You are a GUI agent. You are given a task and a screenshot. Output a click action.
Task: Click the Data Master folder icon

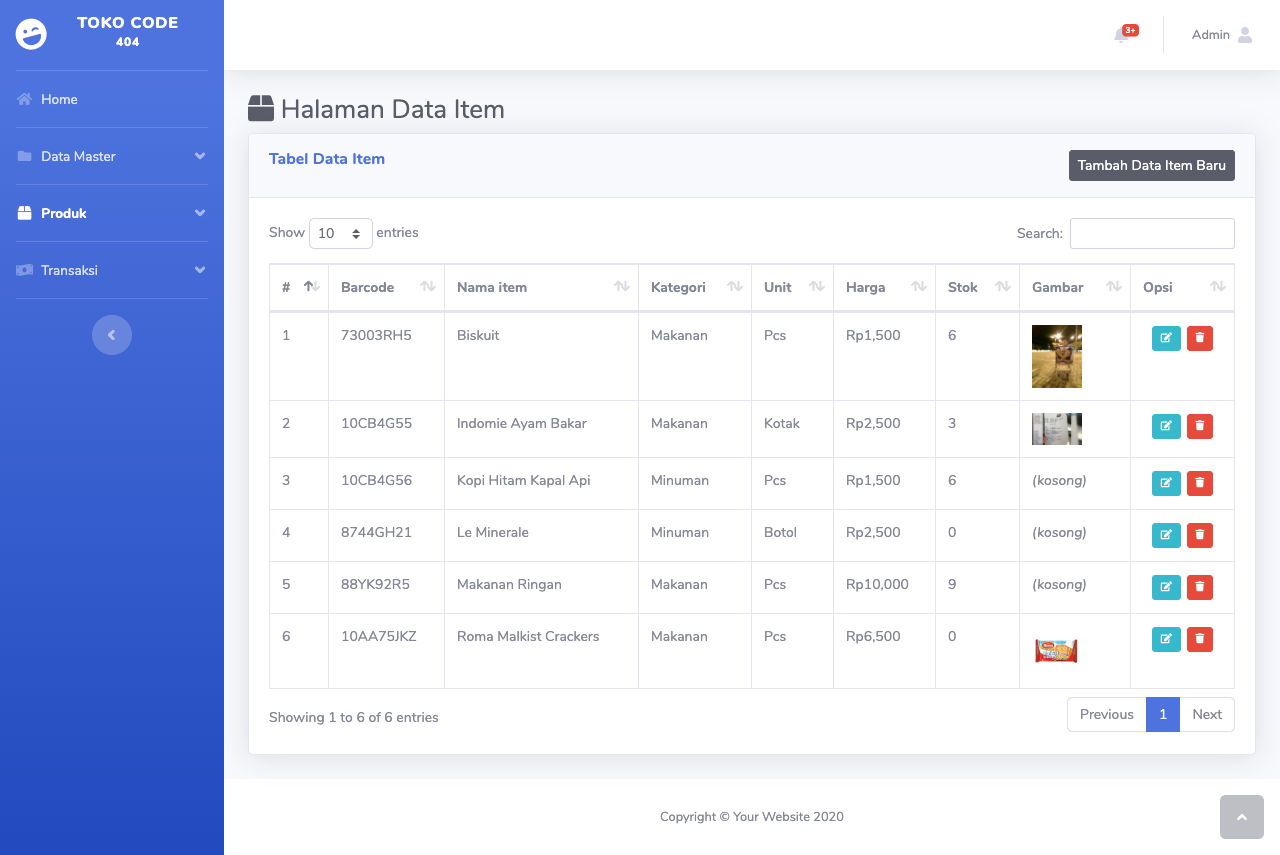(25, 156)
